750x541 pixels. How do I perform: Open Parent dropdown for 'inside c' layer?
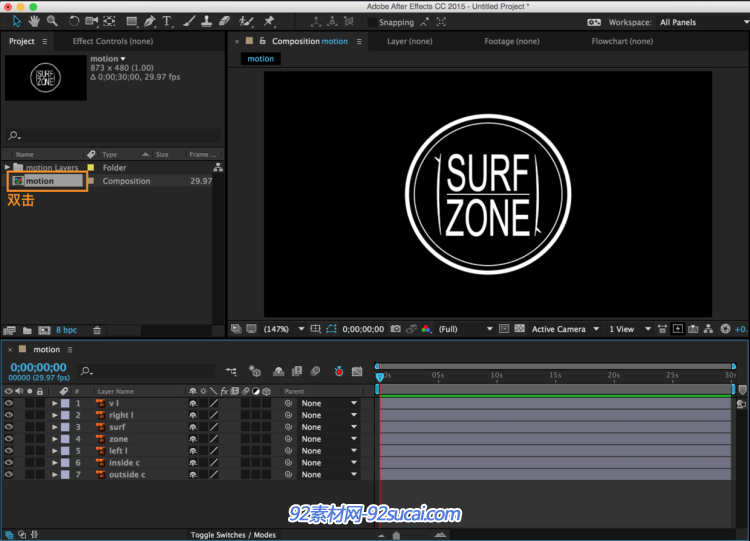coord(330,463)
